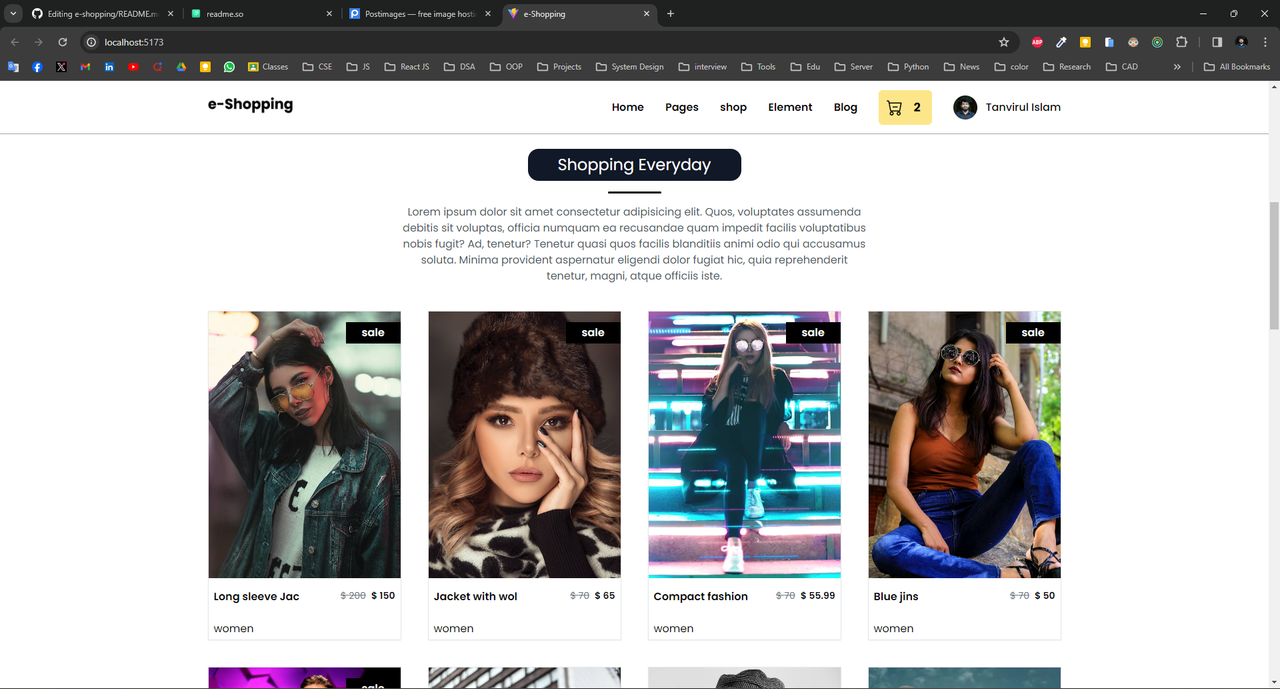The height and width of the screenshot is (689, 1280).
Task: Close the readme.so tab
Action: pyautogui.click(x=329, y=14)
